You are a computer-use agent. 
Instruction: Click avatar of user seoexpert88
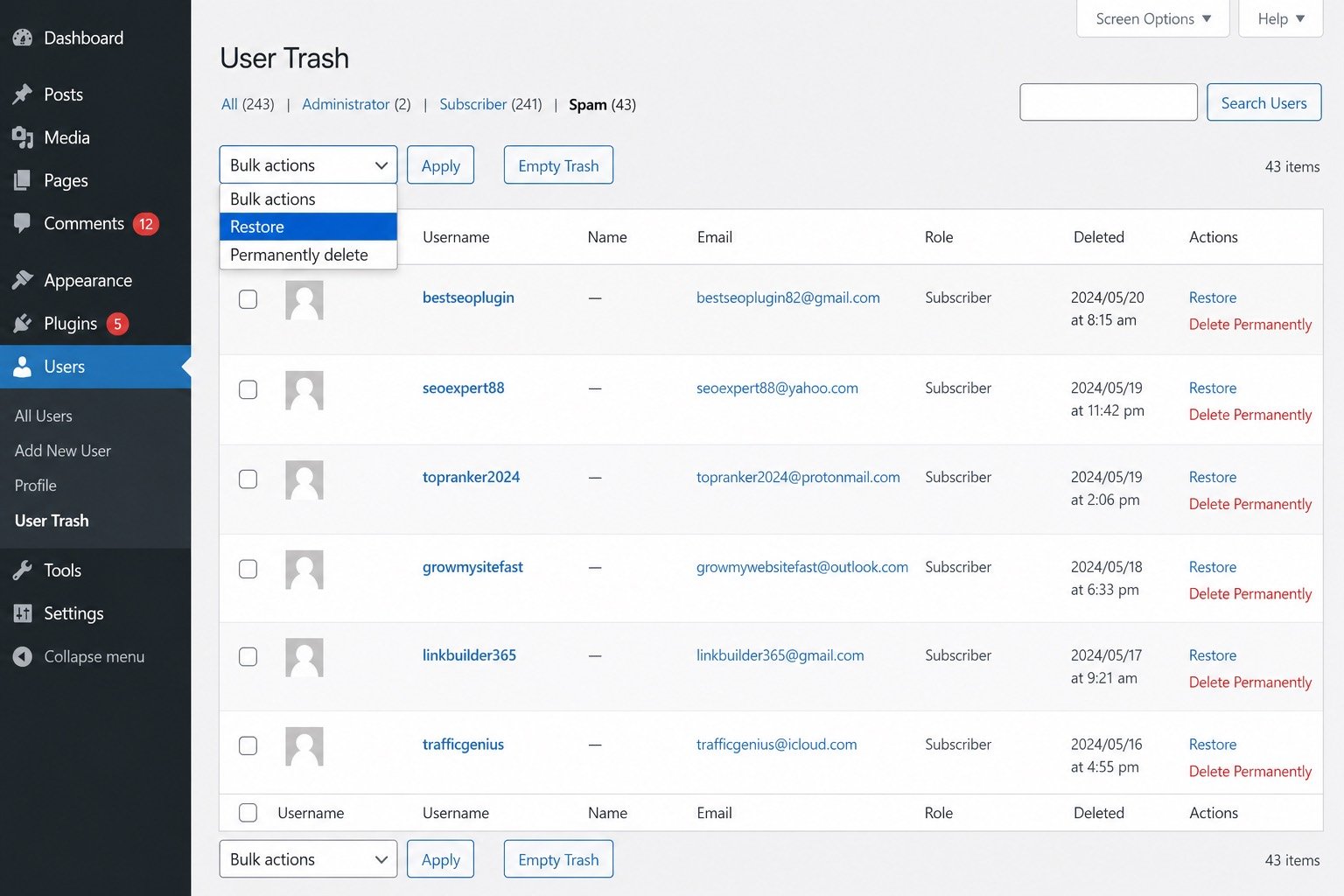click(304, 390)
